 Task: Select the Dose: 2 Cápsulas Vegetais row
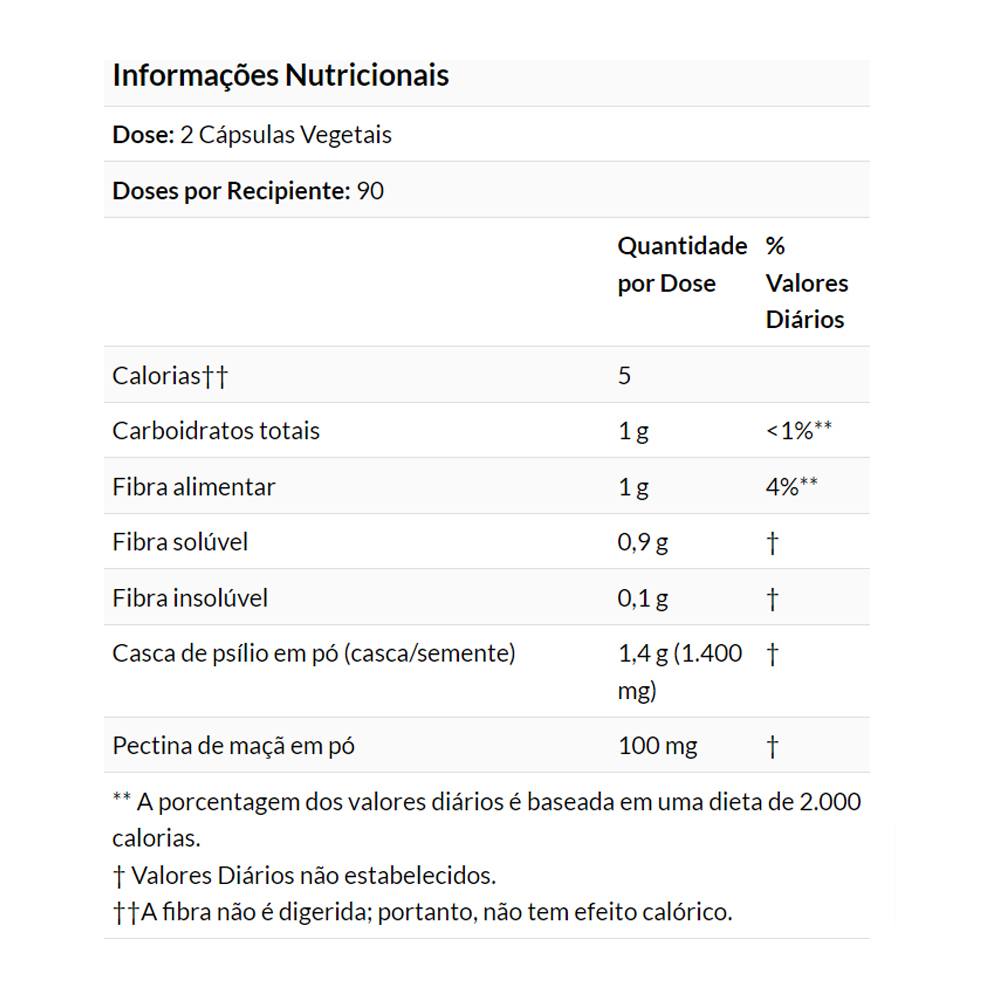click(x=252, y=135)
